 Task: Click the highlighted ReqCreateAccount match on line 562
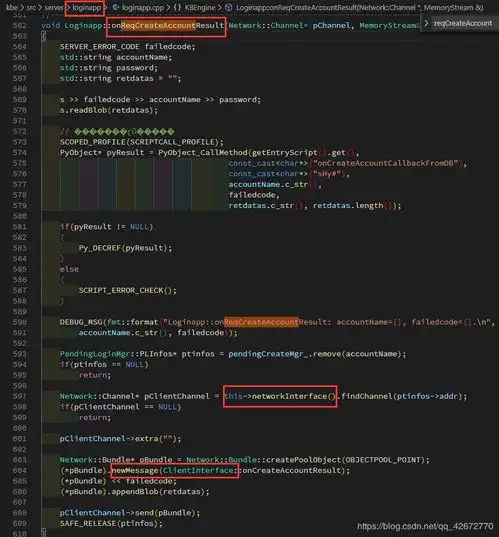[x=158, y=25]
